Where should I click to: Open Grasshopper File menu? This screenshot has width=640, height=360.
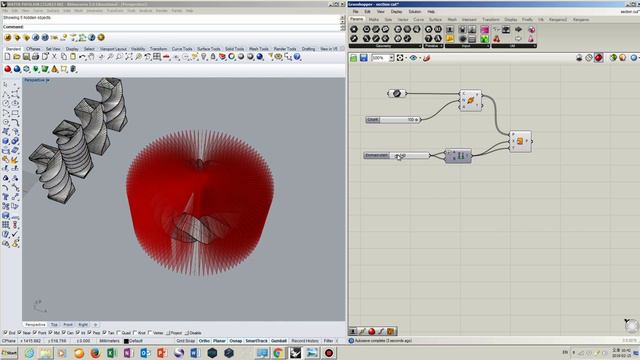(356, 12)
